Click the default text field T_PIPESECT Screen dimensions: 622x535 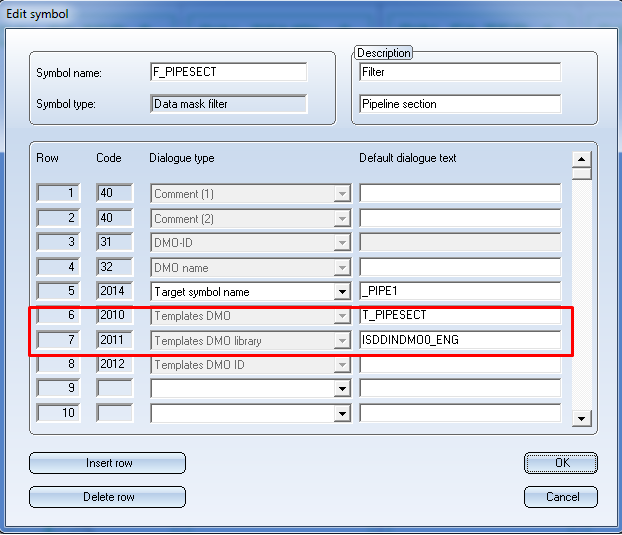(460, 316)
